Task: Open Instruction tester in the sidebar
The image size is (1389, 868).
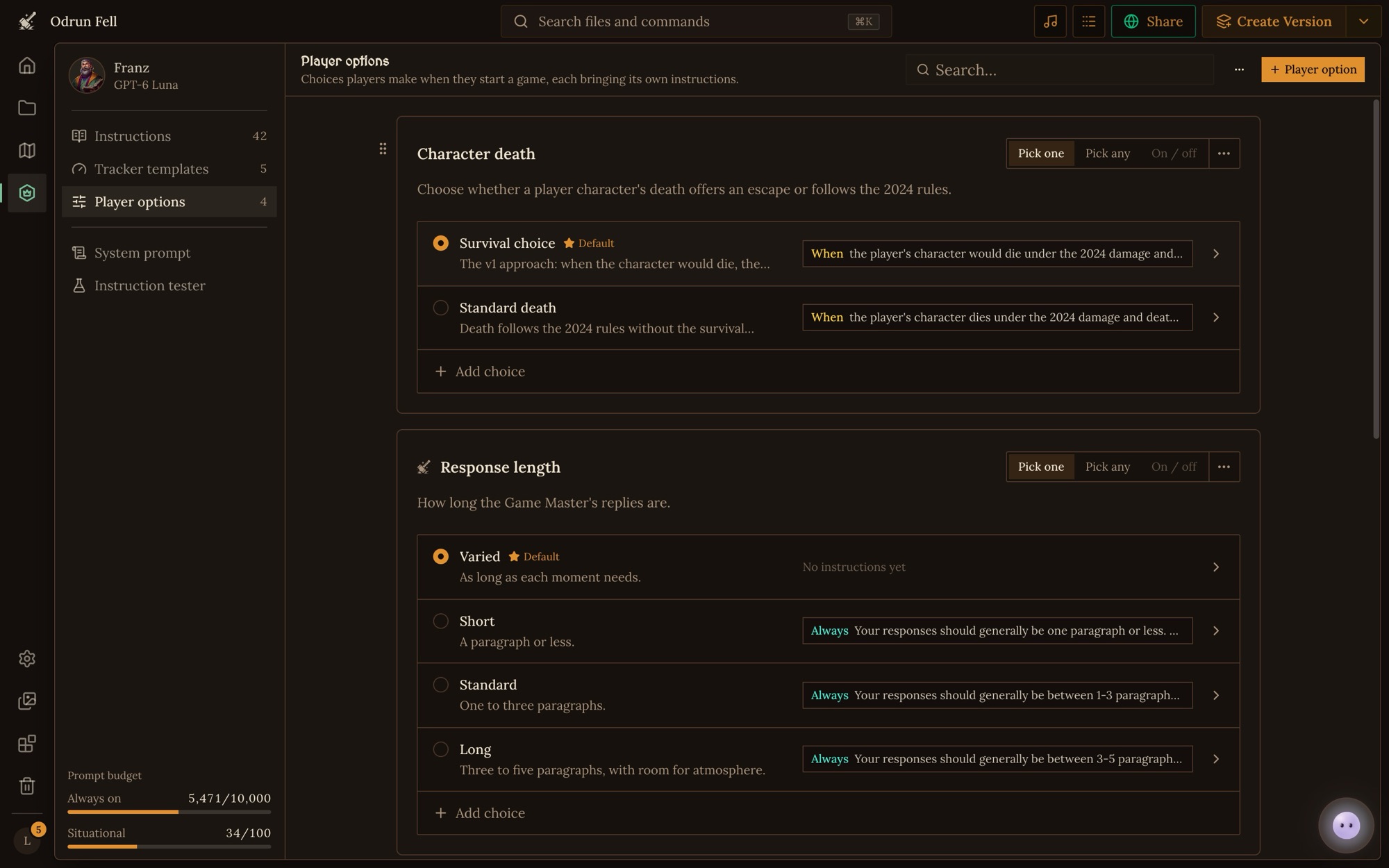Action: [x=169, y=285]
